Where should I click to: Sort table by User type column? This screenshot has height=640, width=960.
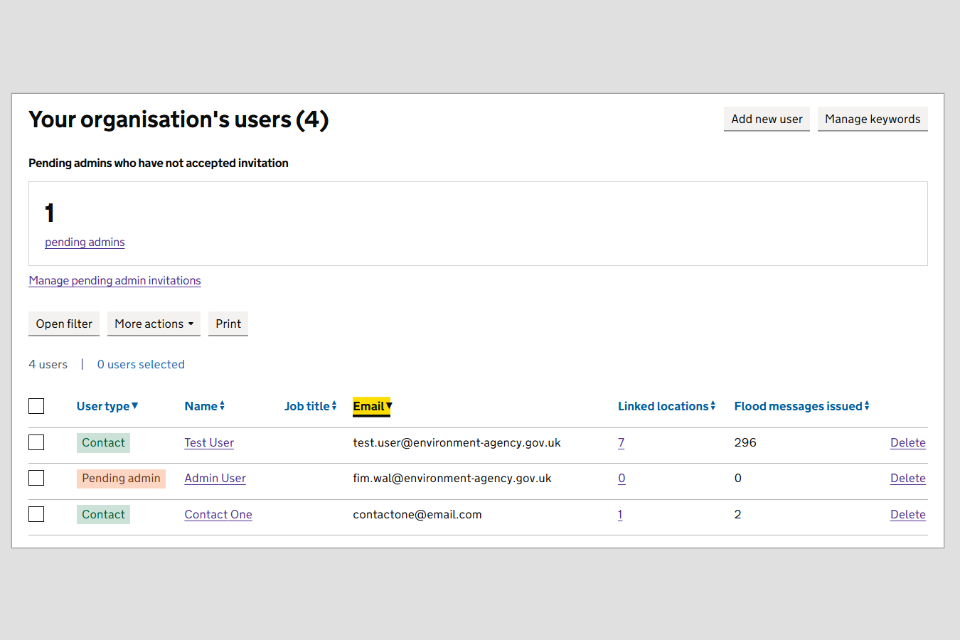point(107,406)
